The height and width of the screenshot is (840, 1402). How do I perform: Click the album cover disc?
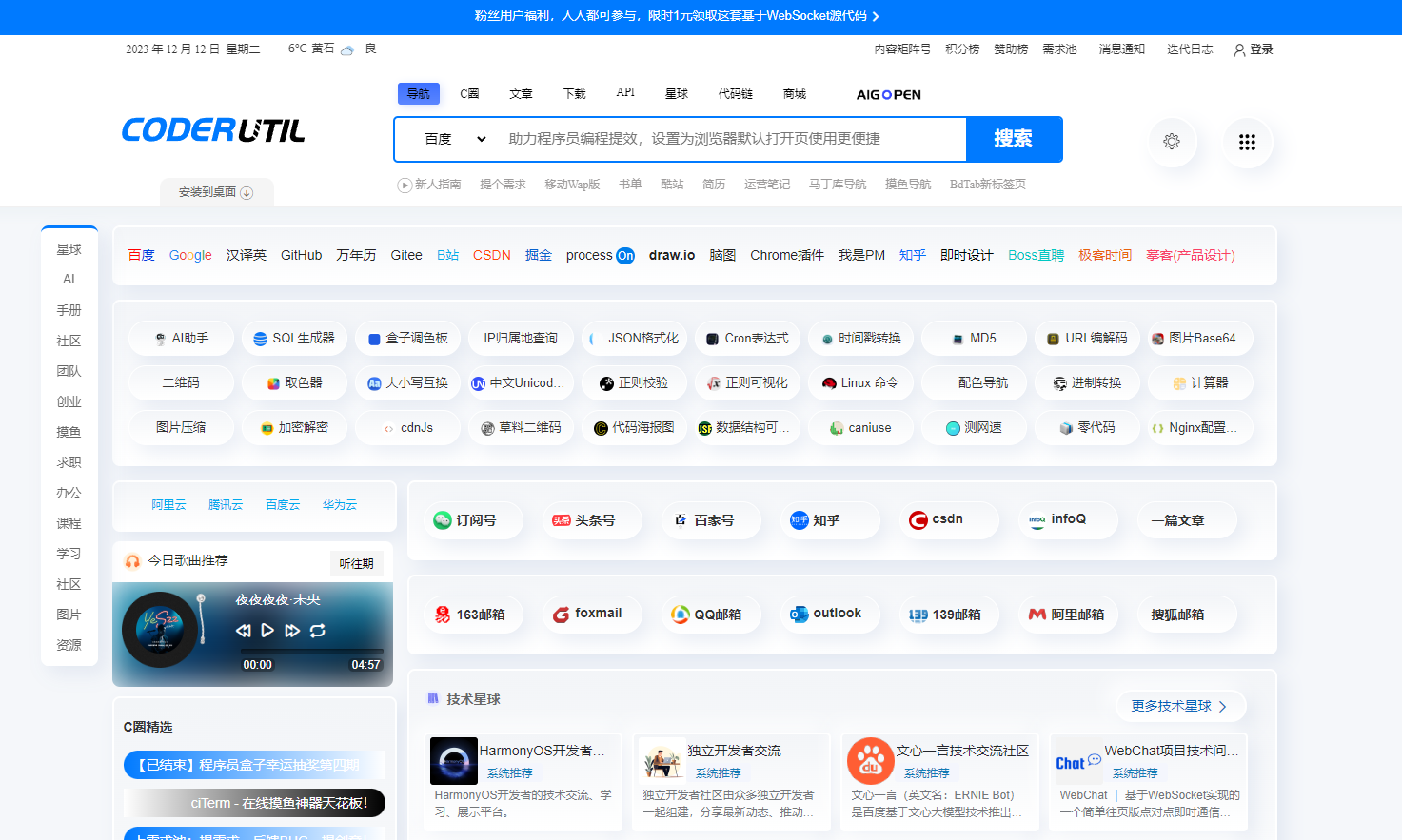point(160,630)
